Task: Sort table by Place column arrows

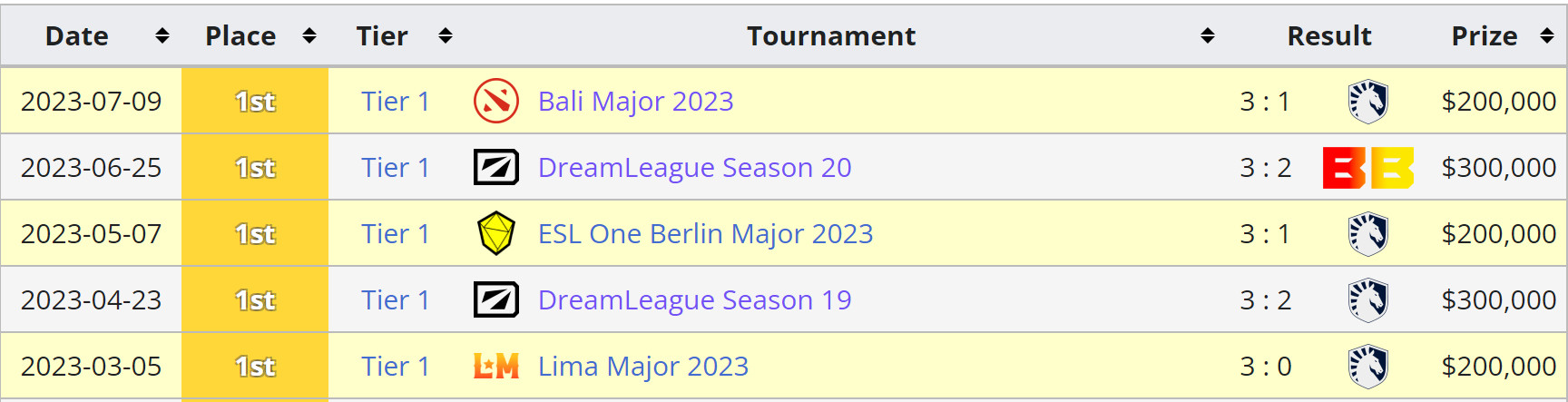Action: 309,35
